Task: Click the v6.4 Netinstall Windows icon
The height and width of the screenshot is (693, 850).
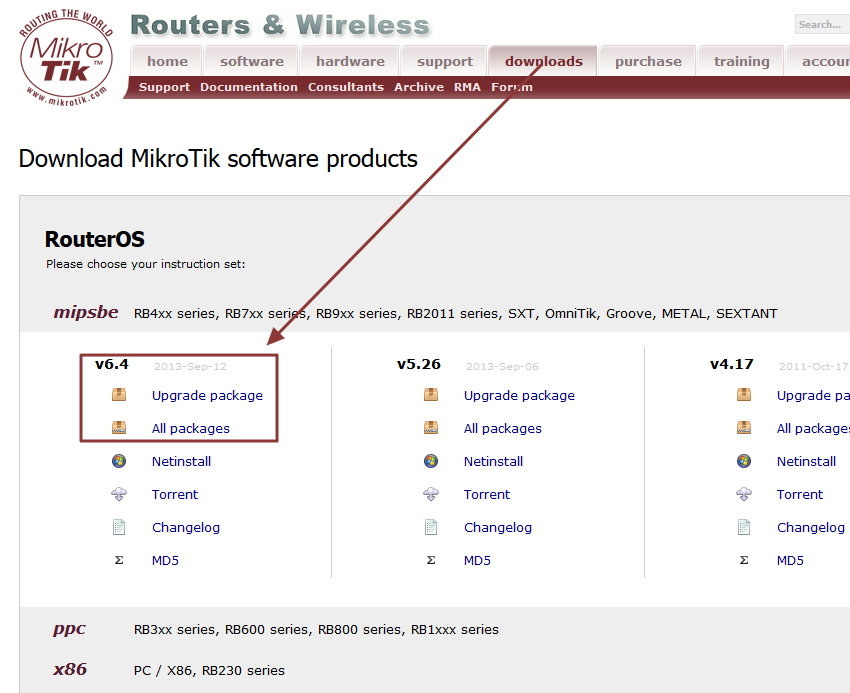Action: (119, 461)
